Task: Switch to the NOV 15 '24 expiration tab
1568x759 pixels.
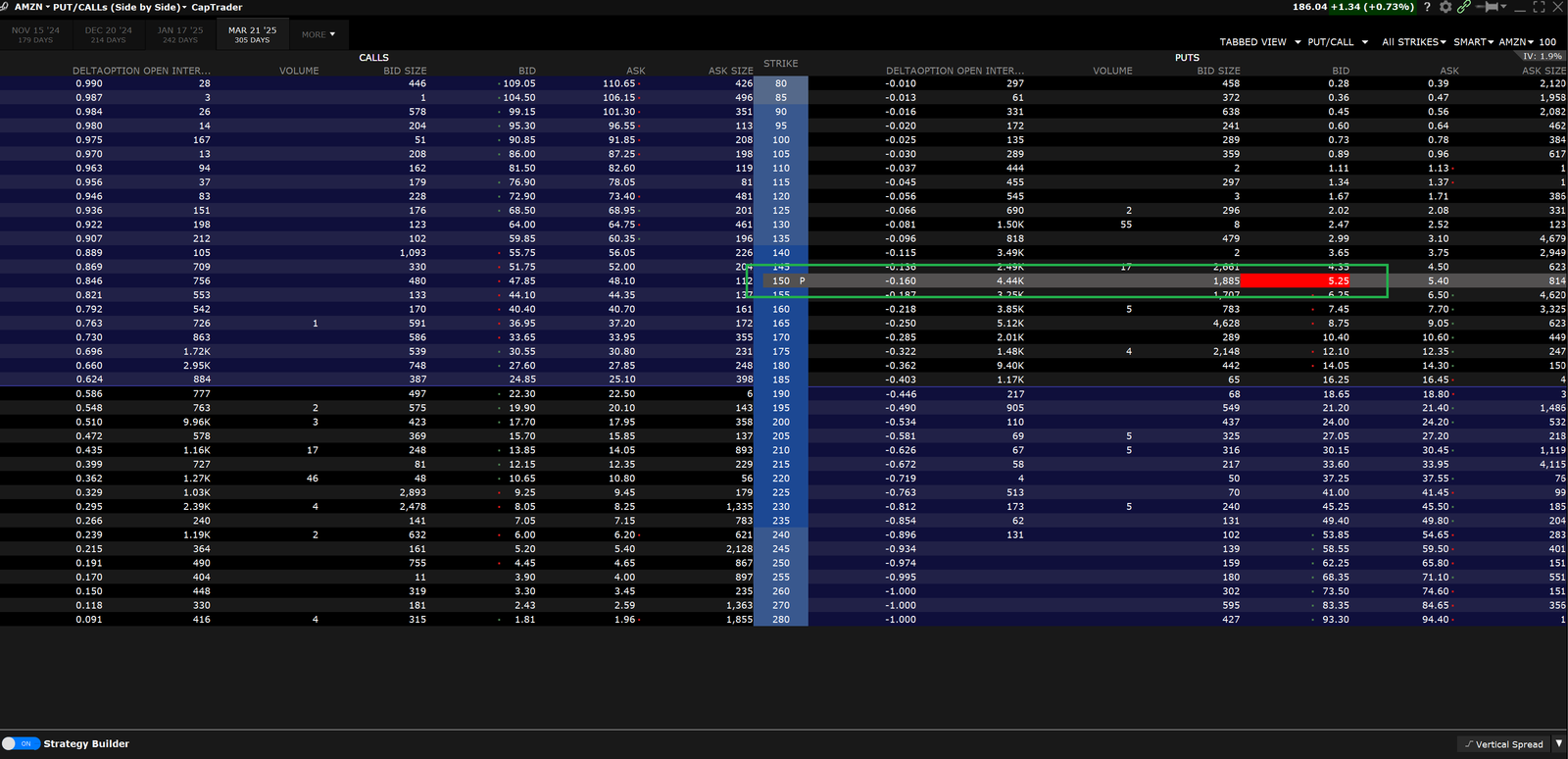Action: pyautogui.click(x=35, y=34)
